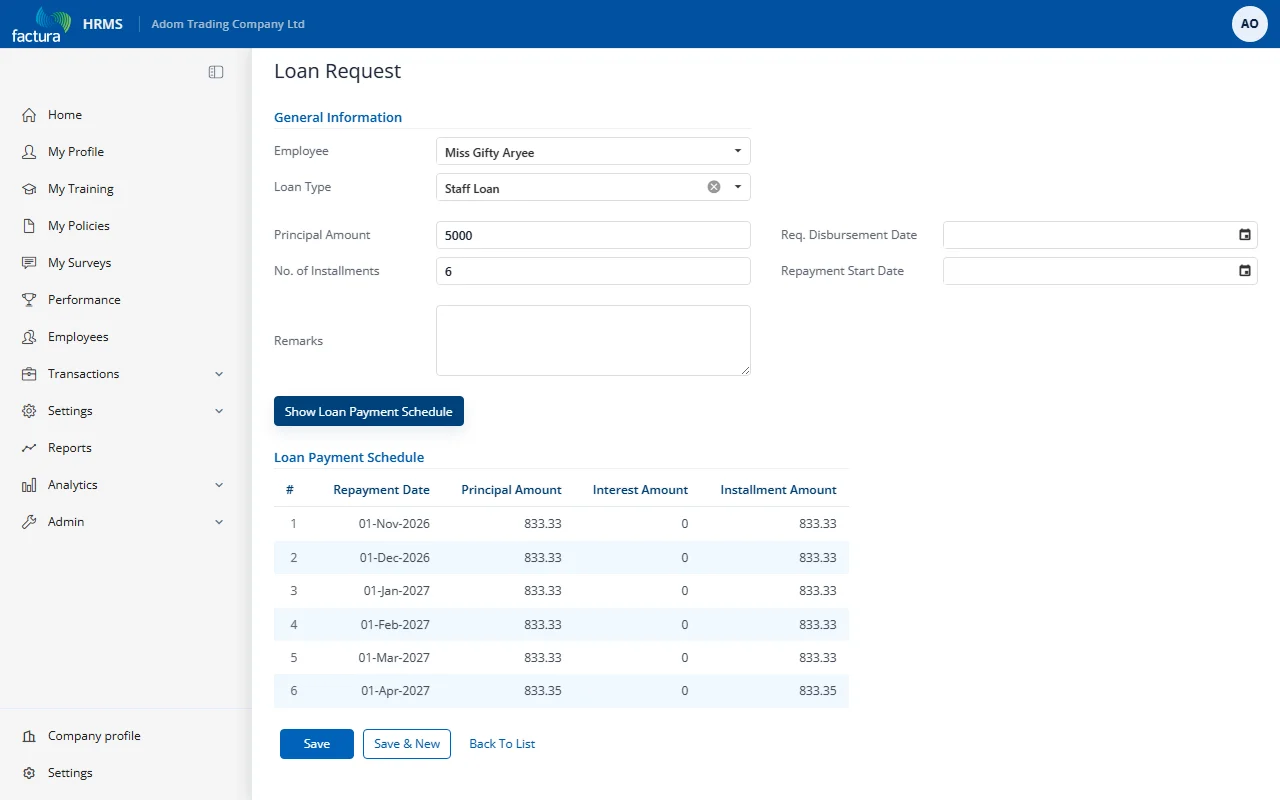Open Req. Disbursement Date calendar picker

click(x=1245, y=235)
